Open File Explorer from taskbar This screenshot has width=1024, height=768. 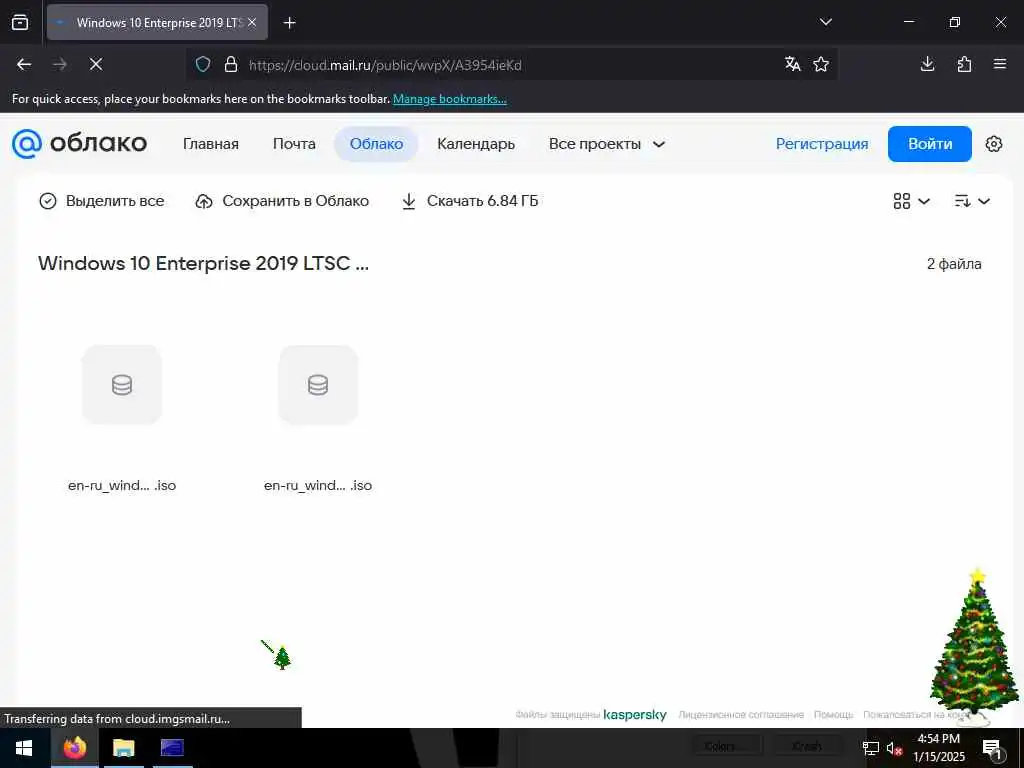123,748
